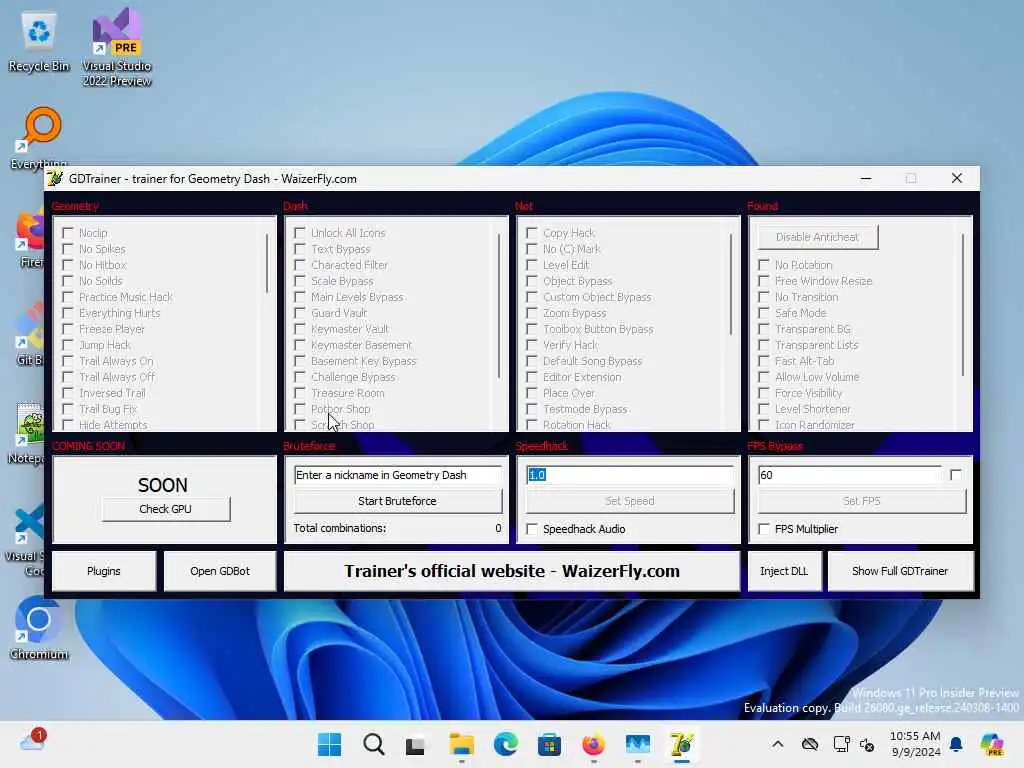Click the Set FPS button
1024x768 pixels.
coord(861,501)
